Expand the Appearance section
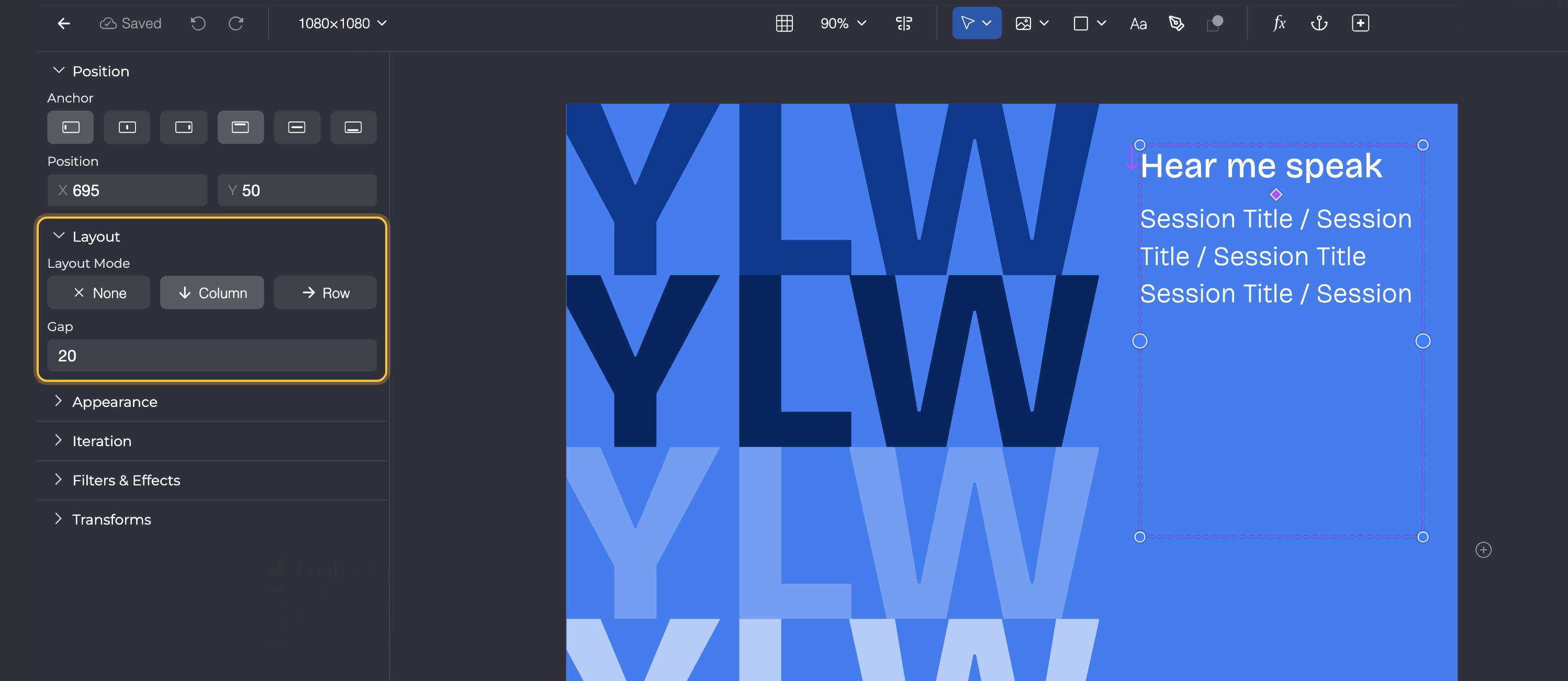The height and width of the screenshot is (681, 1568). [x=59, y=401]
